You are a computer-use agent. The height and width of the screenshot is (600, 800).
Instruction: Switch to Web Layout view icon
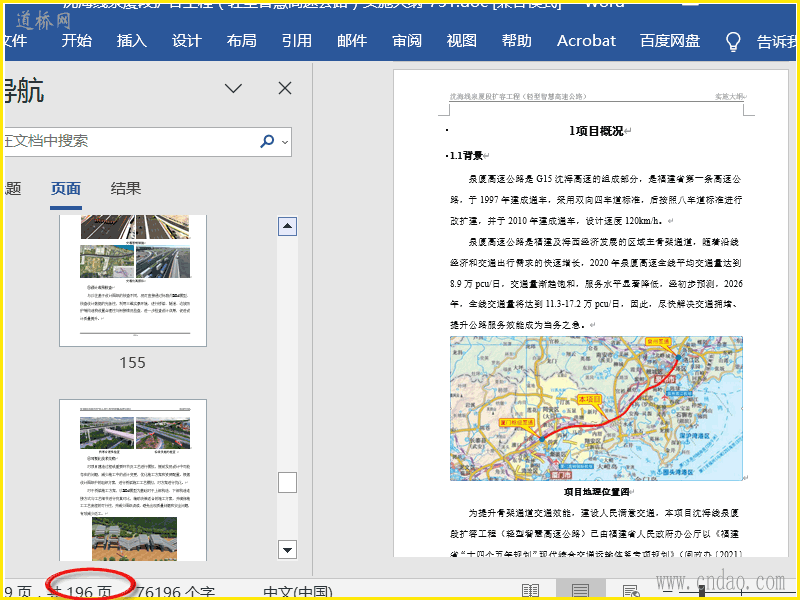(630, 591)
